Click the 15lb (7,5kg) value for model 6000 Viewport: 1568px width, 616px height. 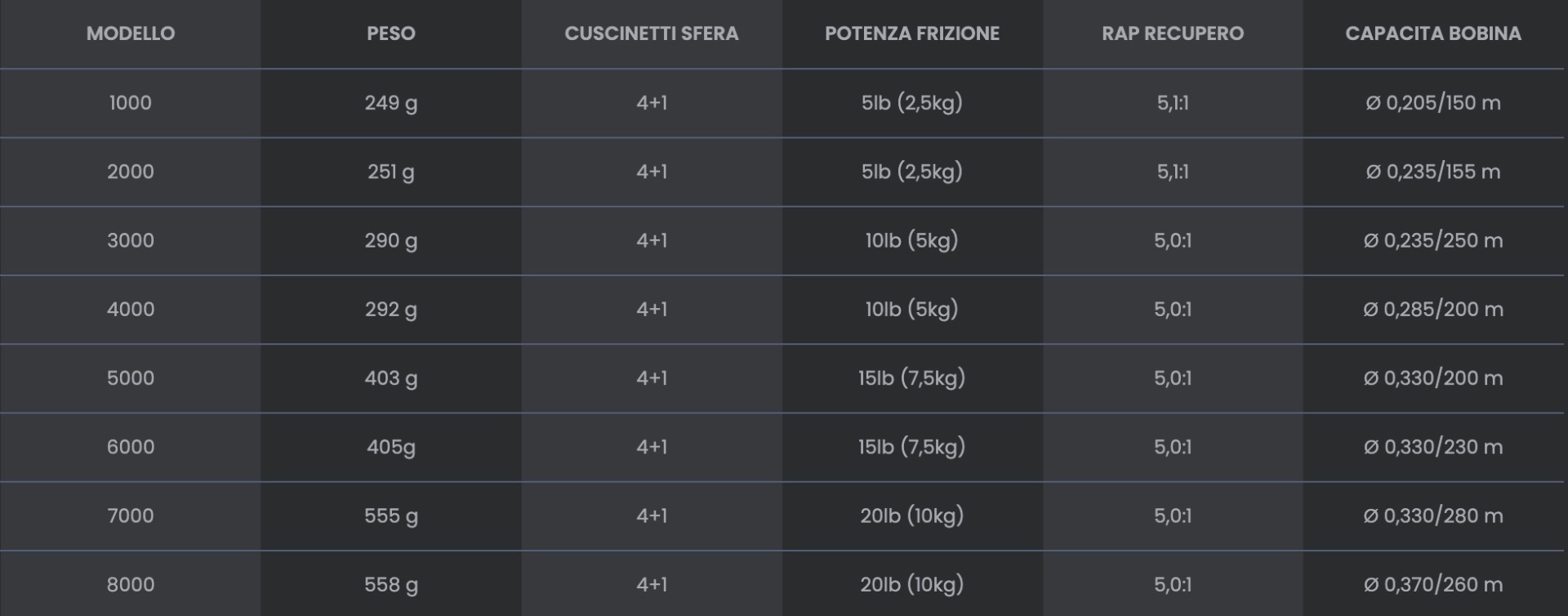click(912, 447)
